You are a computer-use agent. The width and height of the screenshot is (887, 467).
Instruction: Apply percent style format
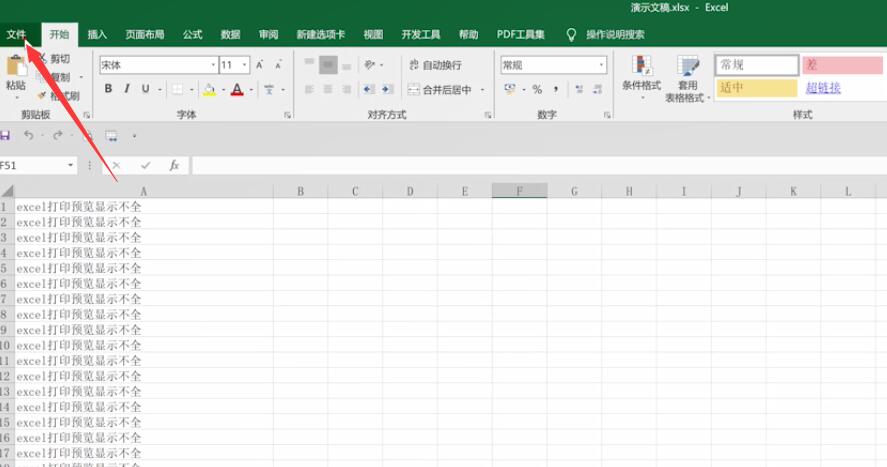(x=537, y=89)
